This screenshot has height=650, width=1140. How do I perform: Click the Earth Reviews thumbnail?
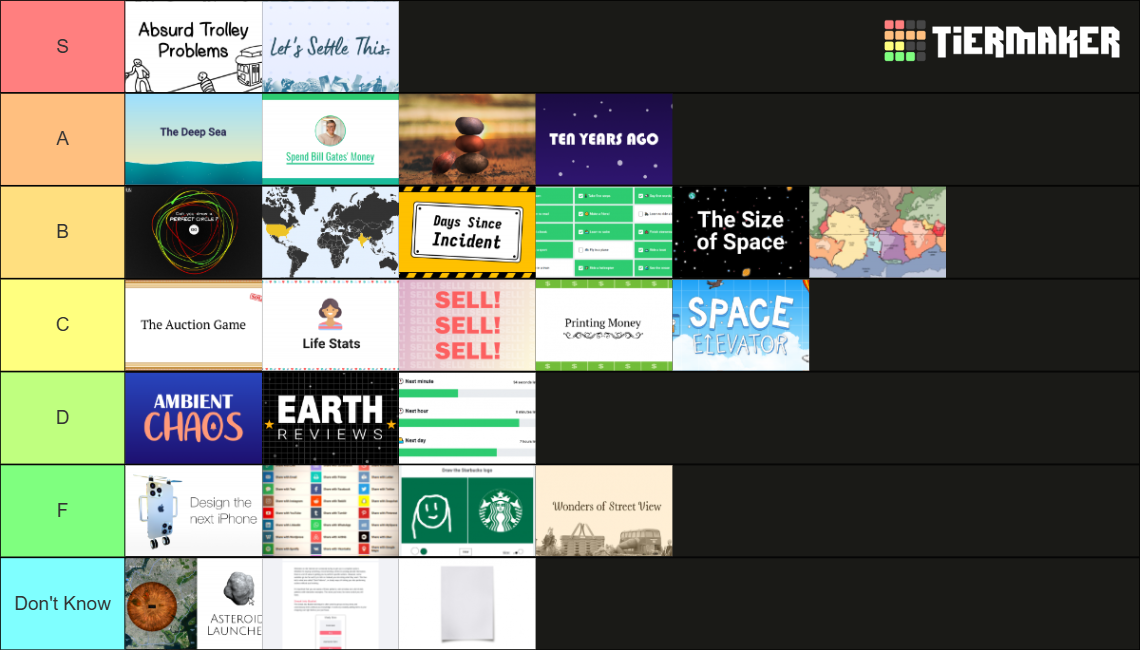pos(330,418)
